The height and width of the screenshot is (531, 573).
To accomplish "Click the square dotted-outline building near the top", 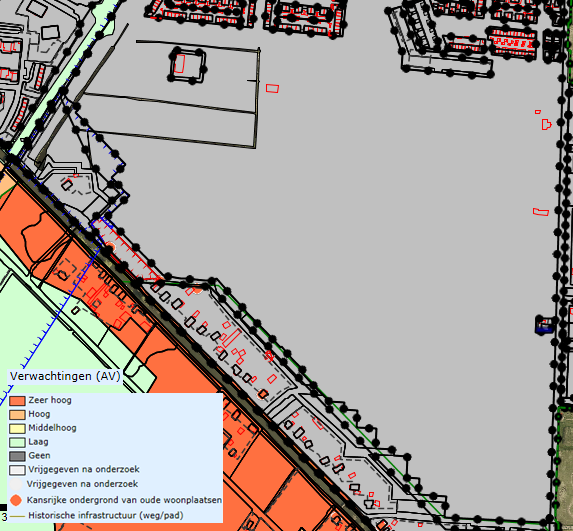I will pyautogui.click(x=187, y=65).
